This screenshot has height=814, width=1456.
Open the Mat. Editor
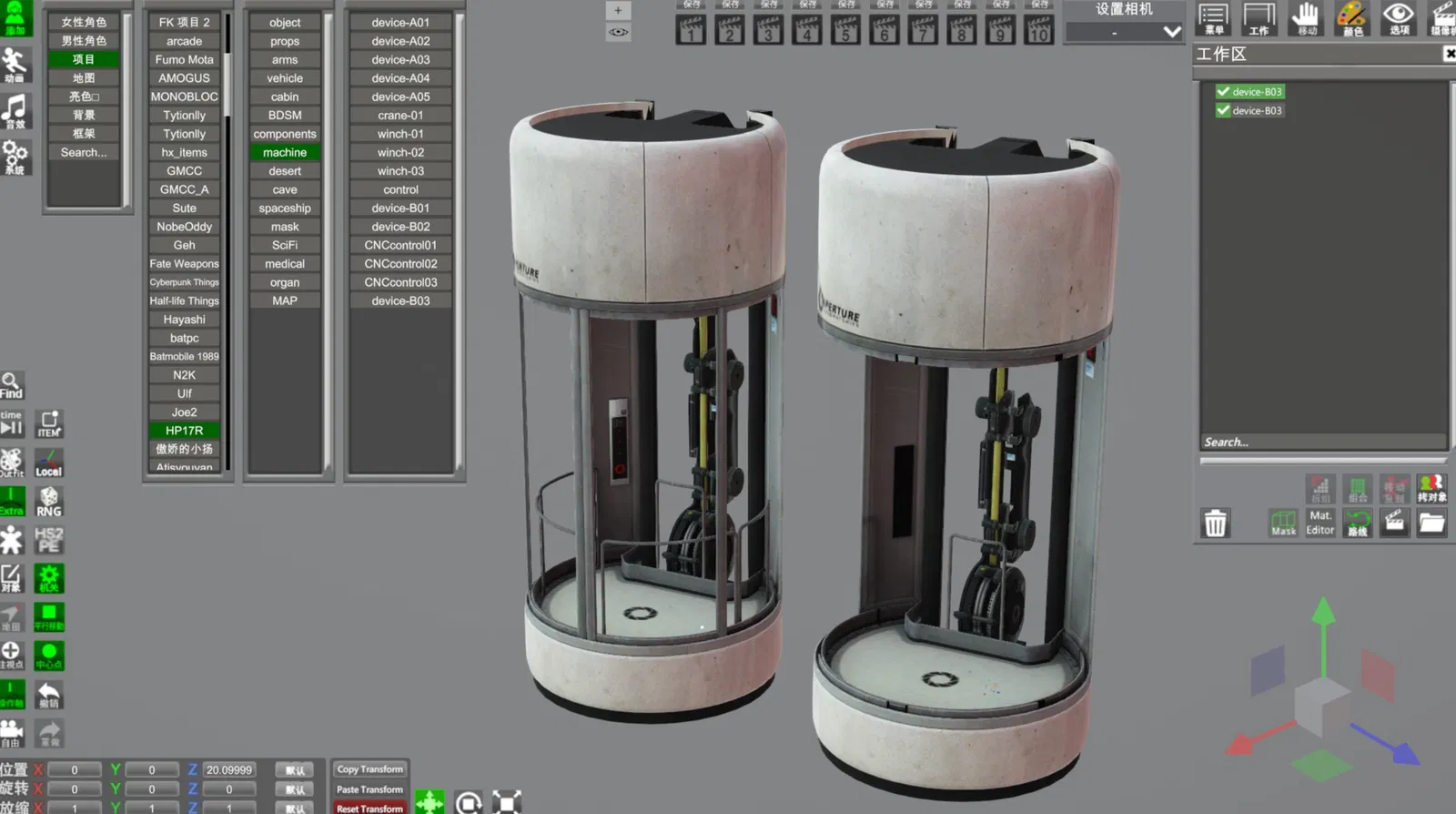pyautogui.click(x=1320, y=523)
